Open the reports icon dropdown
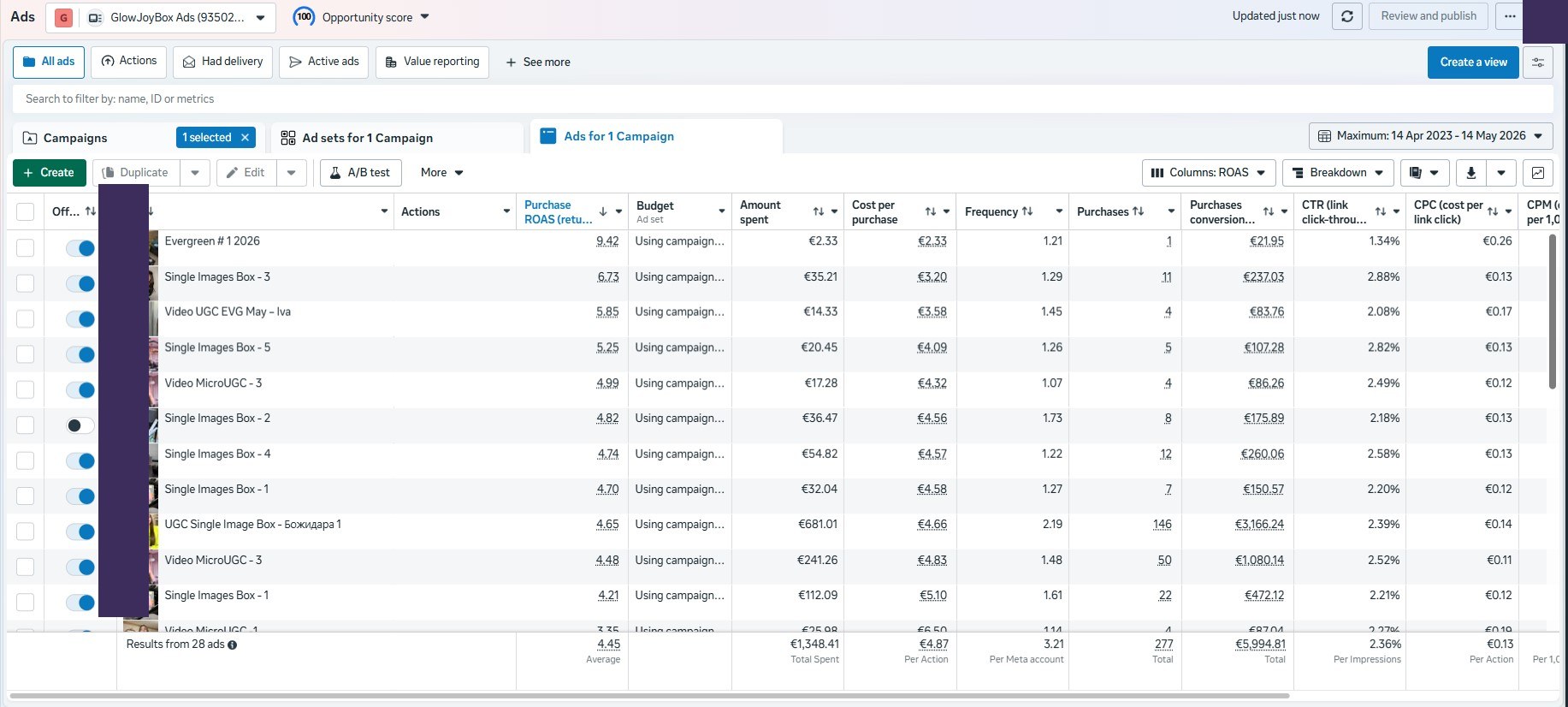 click(1424, 173)
